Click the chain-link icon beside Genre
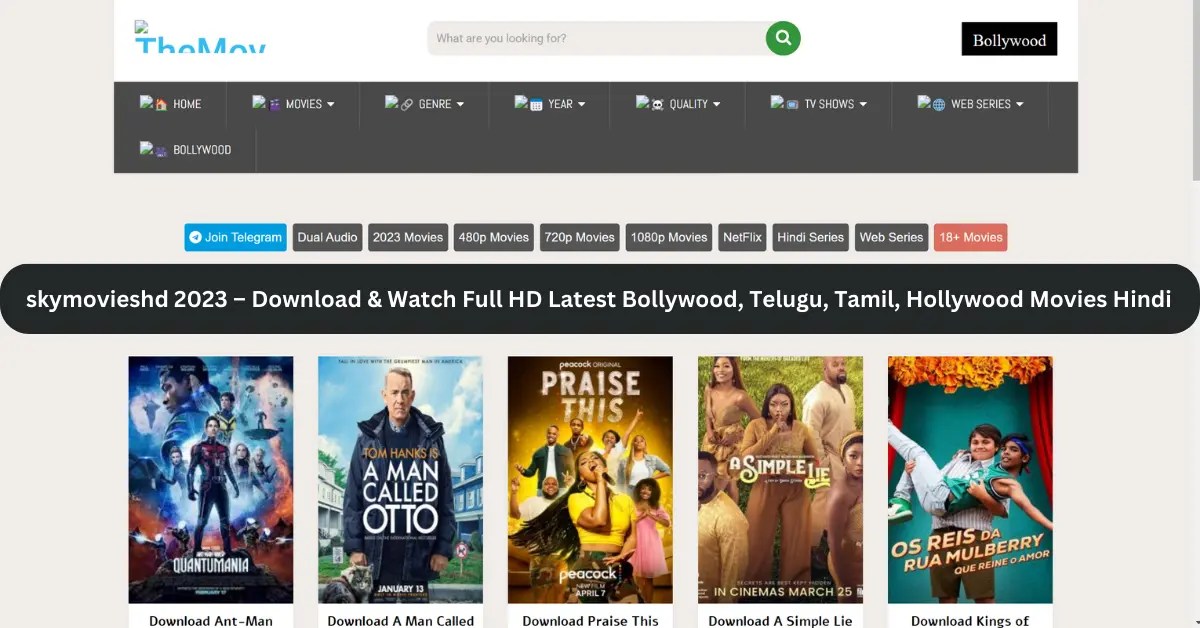The height and width of the screenshot is (628, 1200). pyautogui.click(x=407, y=104)
